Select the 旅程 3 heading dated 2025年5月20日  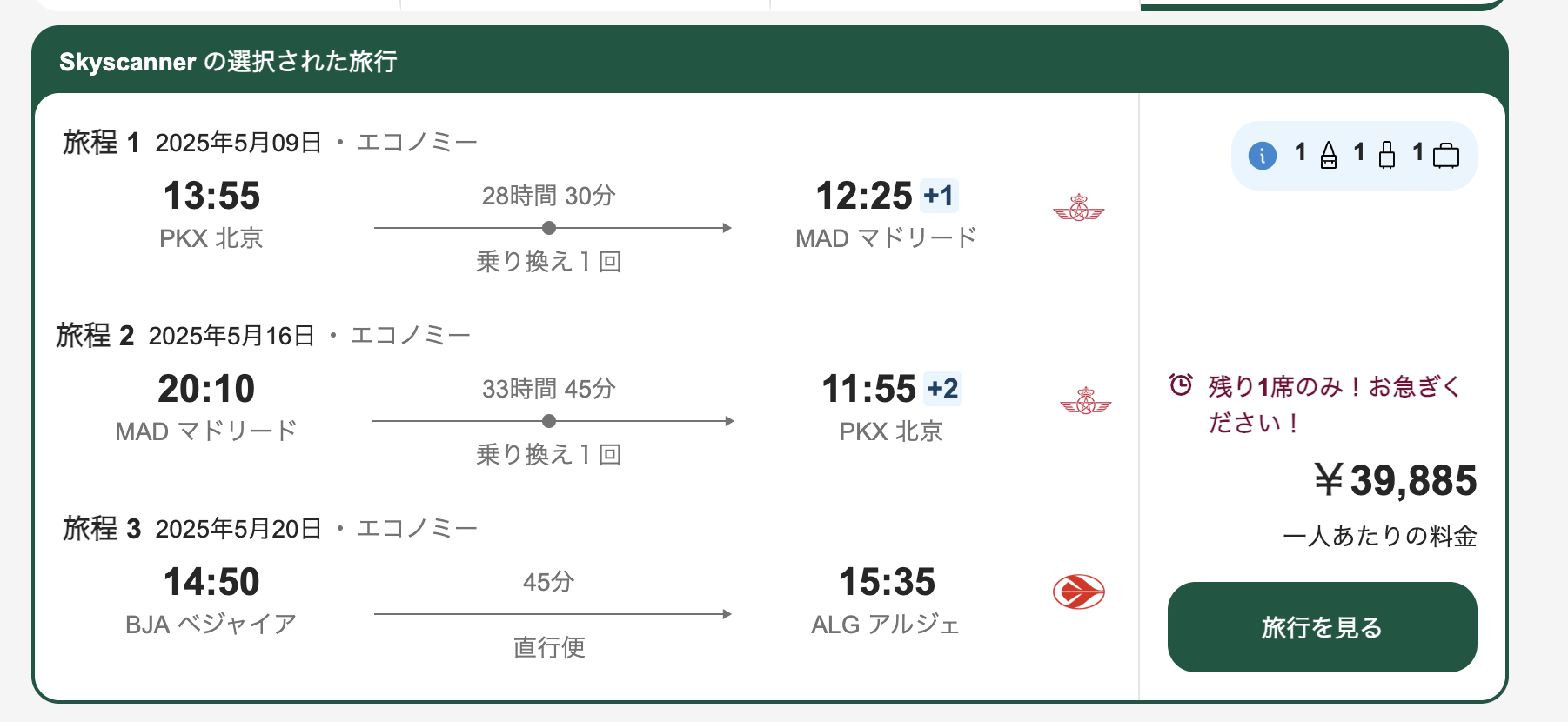tap(270, 528)
